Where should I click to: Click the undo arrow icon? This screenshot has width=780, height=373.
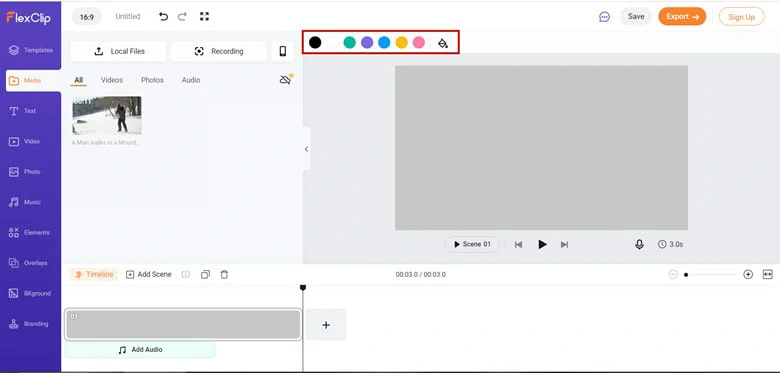[163, 16]
